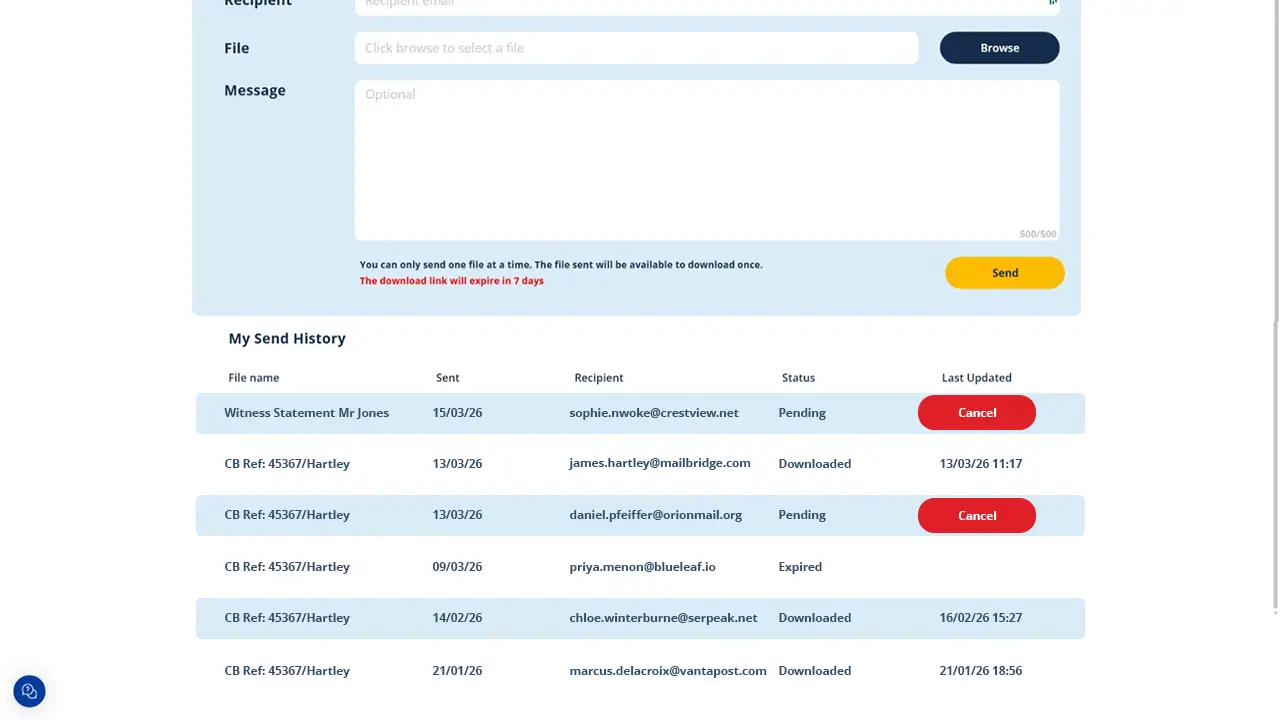Click inside the Recipient email input
Screen dimensions: 1280x720
[700, 5]
